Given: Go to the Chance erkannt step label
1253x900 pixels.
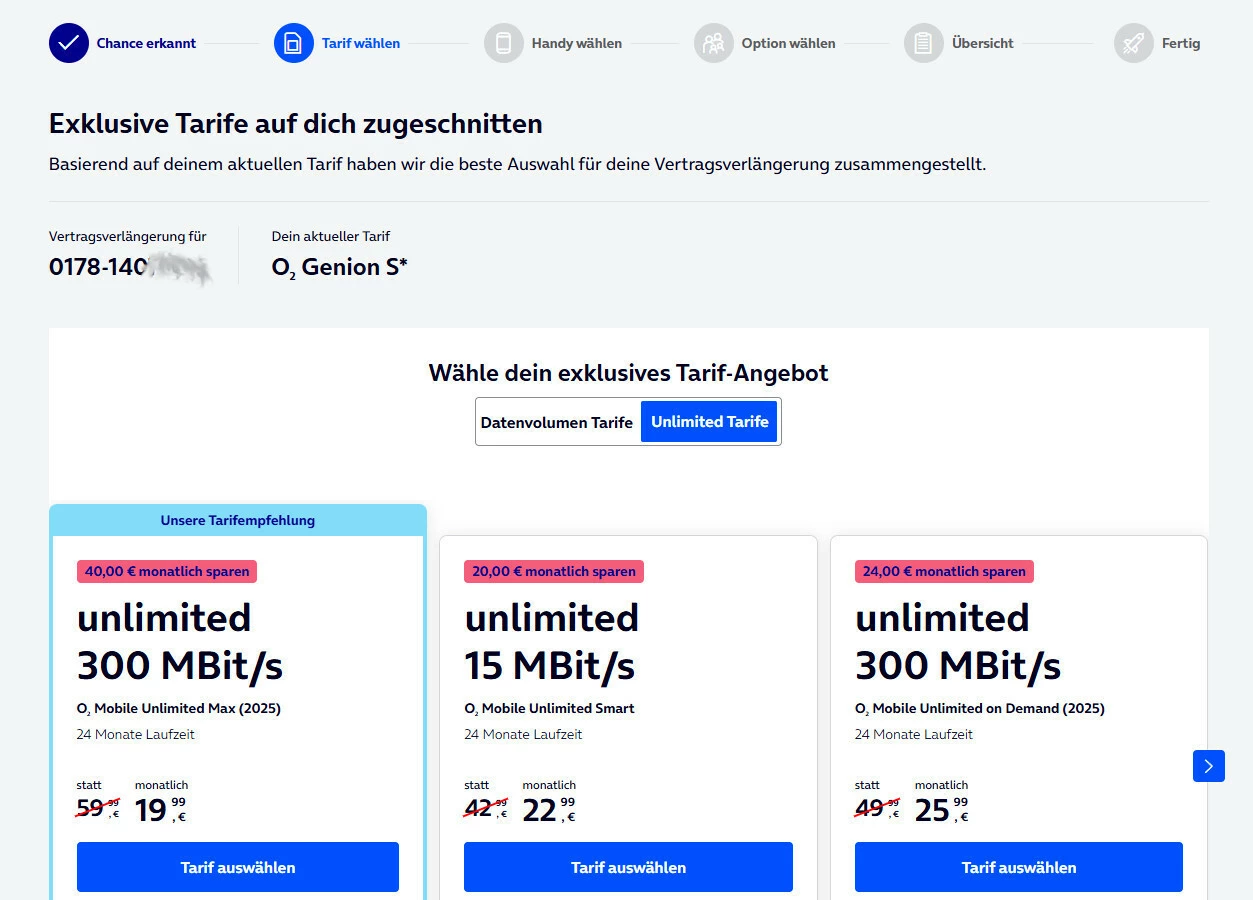Looking at the screenshot, I should coord(146,43).
